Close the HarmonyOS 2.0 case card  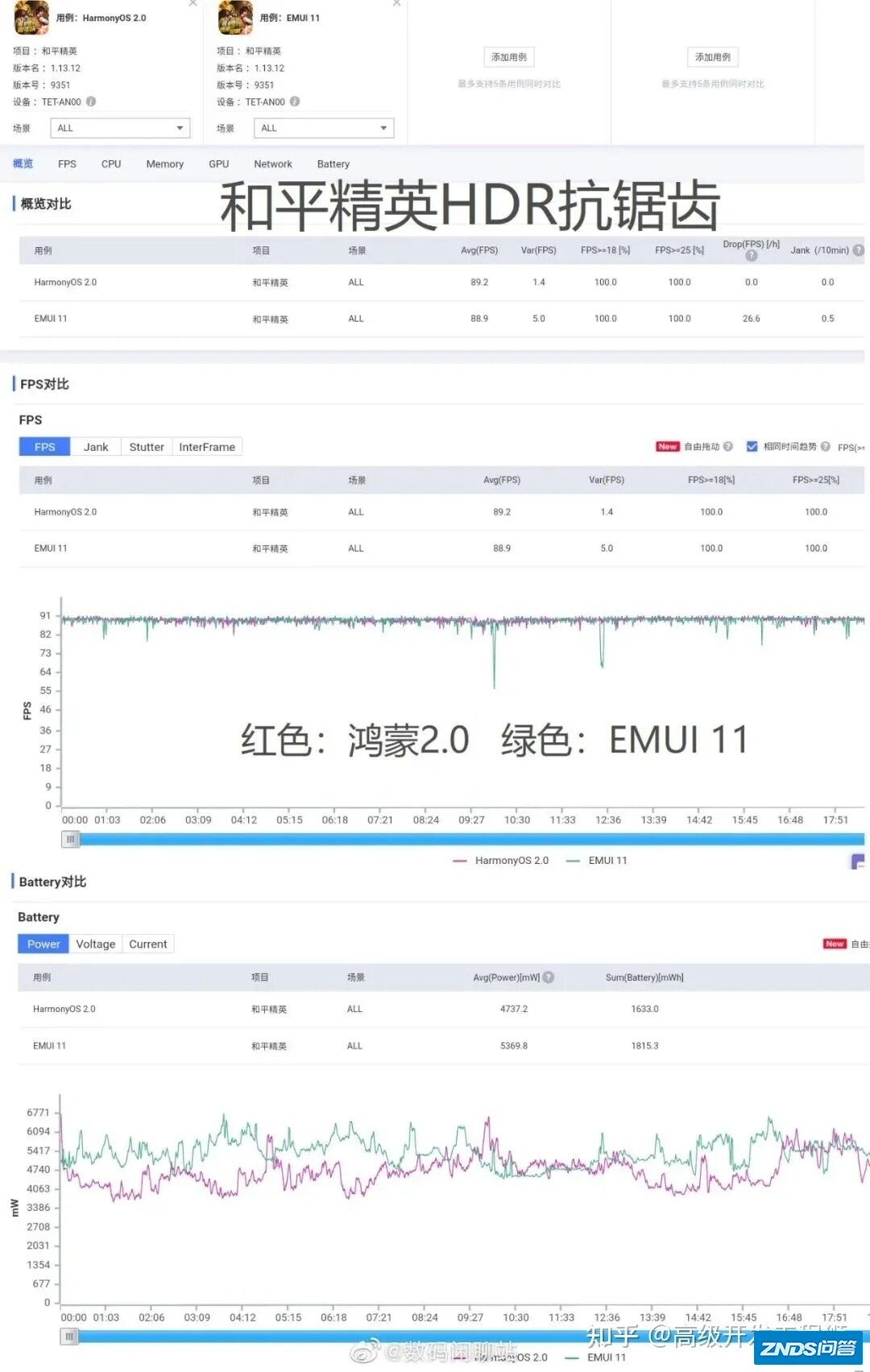point(193,3)
